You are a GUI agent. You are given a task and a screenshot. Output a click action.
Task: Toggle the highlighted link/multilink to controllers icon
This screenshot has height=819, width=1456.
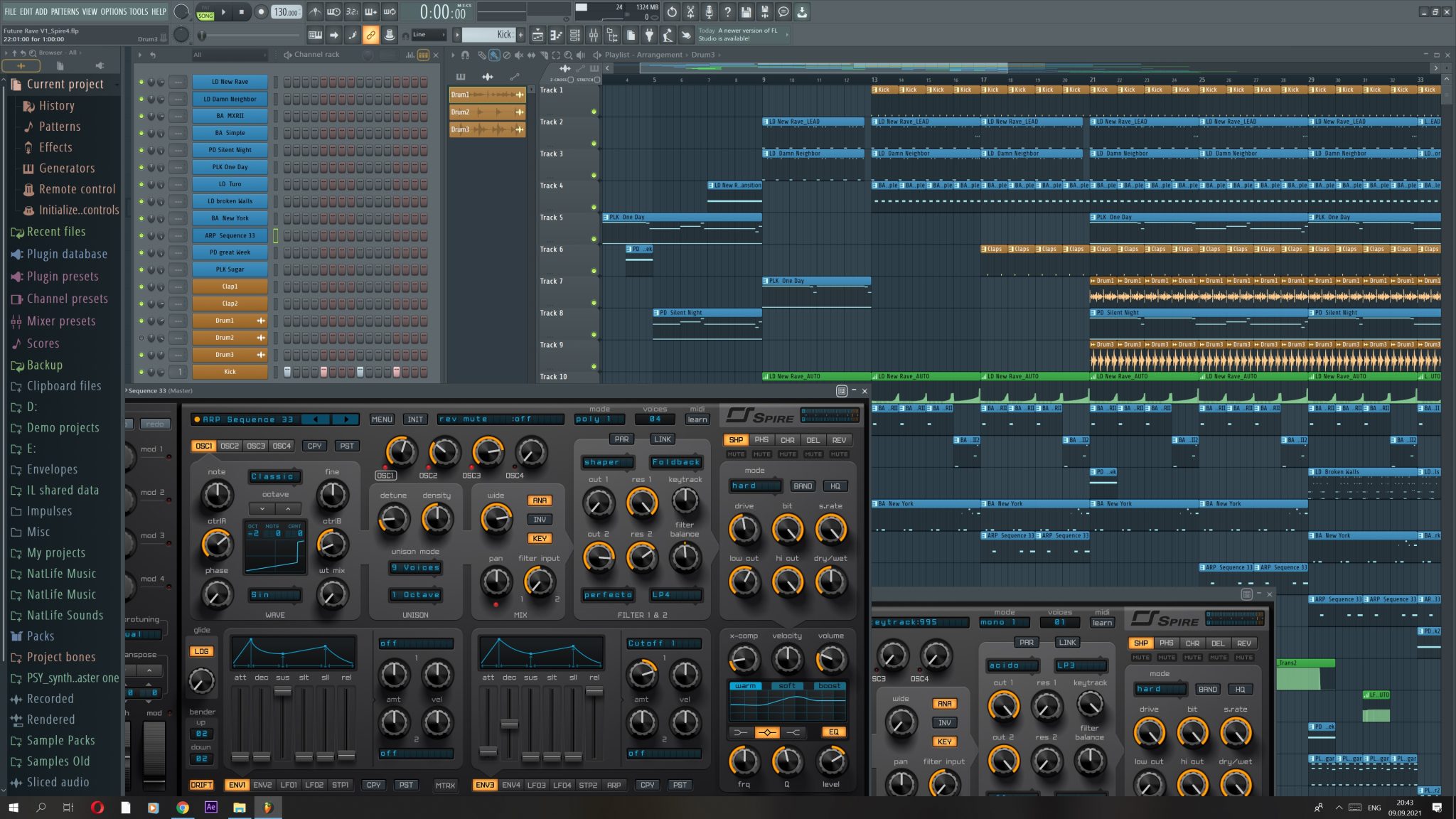coord(370,34)
